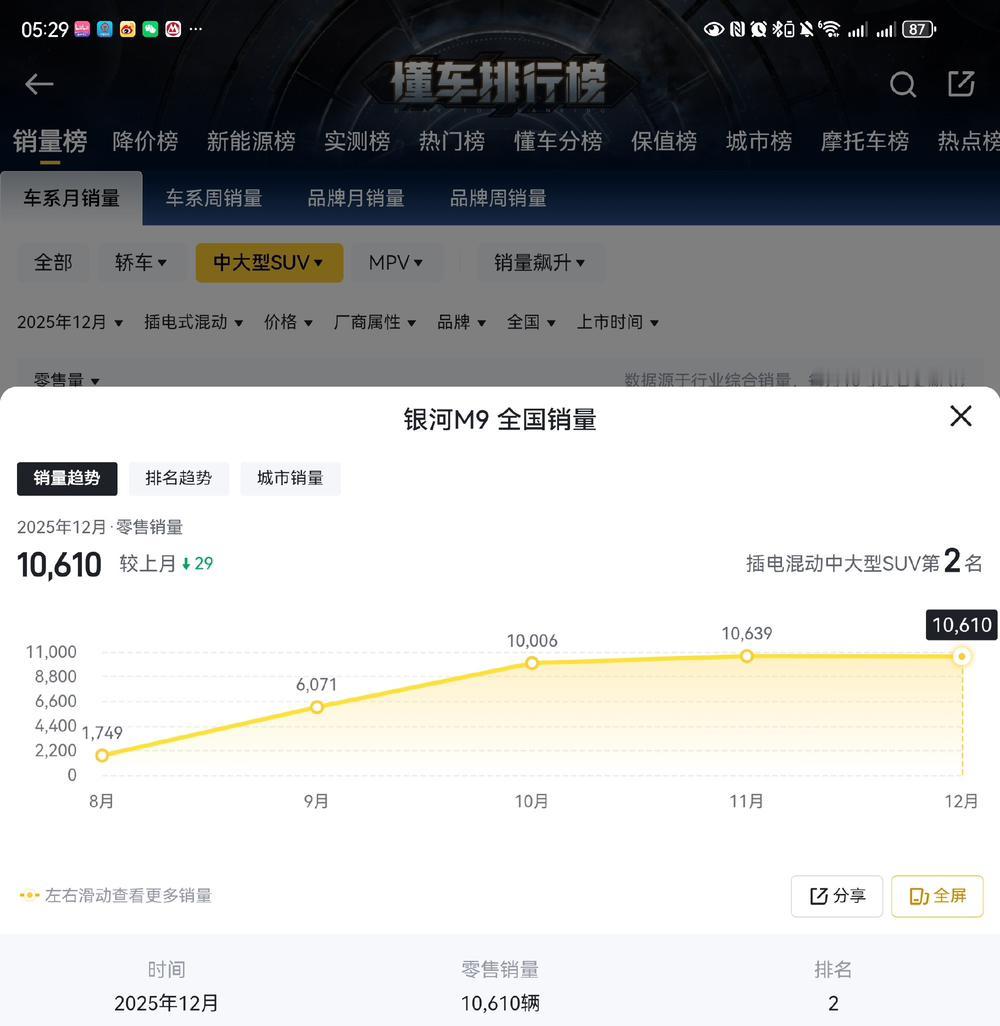Select the 全部 category filter
Viewport: 1000px width, 1026px height.
tap(53, 263)
